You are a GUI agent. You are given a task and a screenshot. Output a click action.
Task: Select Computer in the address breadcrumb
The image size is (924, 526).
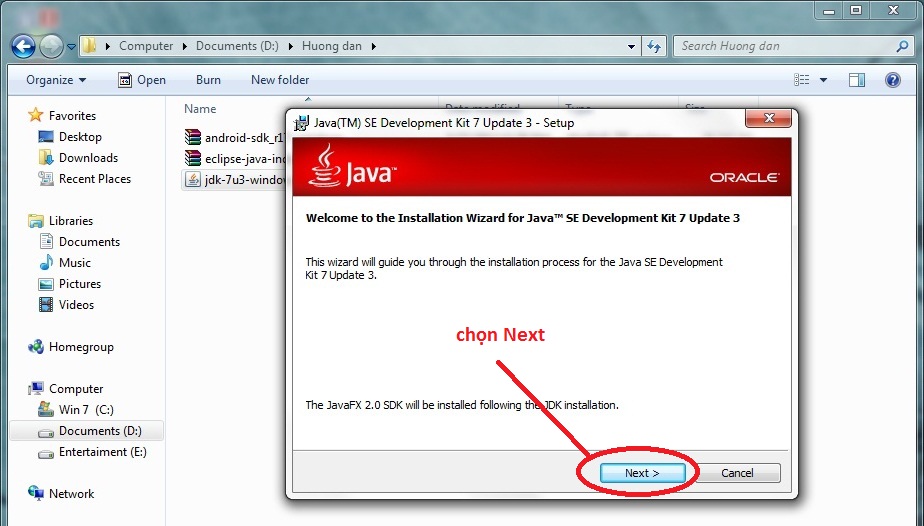(146, 46)
